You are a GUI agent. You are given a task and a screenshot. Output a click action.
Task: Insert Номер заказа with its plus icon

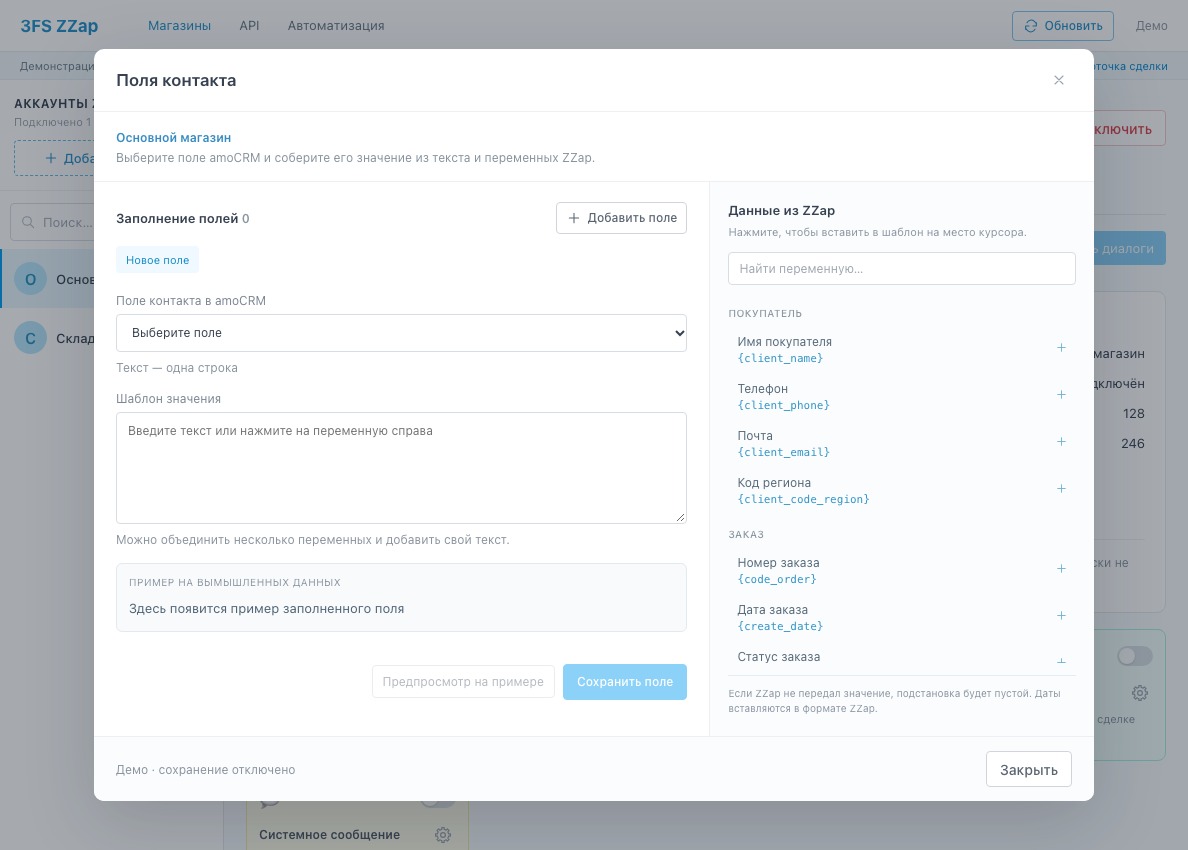click(1061, 569)
